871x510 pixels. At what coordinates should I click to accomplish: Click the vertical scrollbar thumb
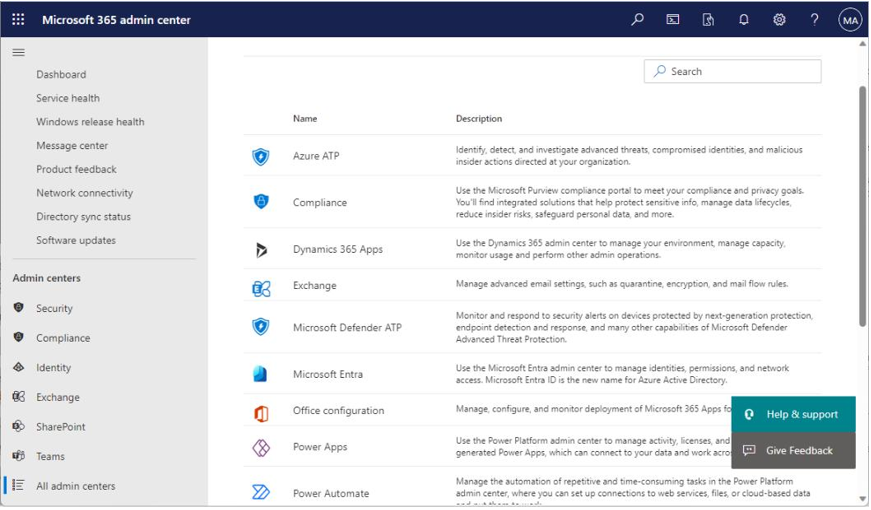click(x=863, y=206)
